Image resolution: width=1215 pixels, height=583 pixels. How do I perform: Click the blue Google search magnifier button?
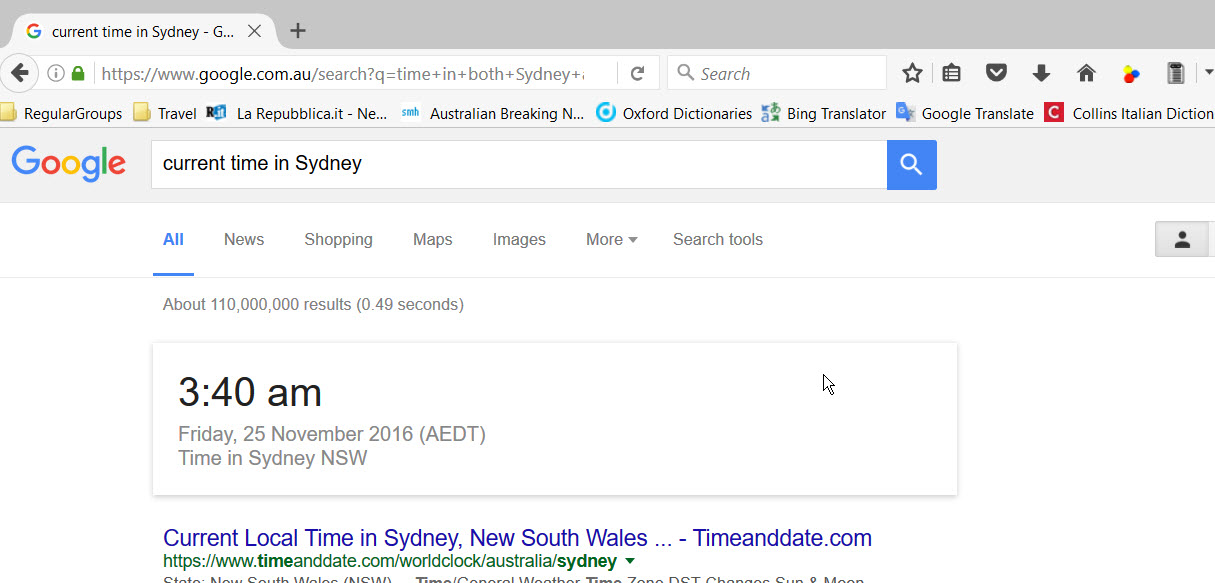tap(911, 165)
